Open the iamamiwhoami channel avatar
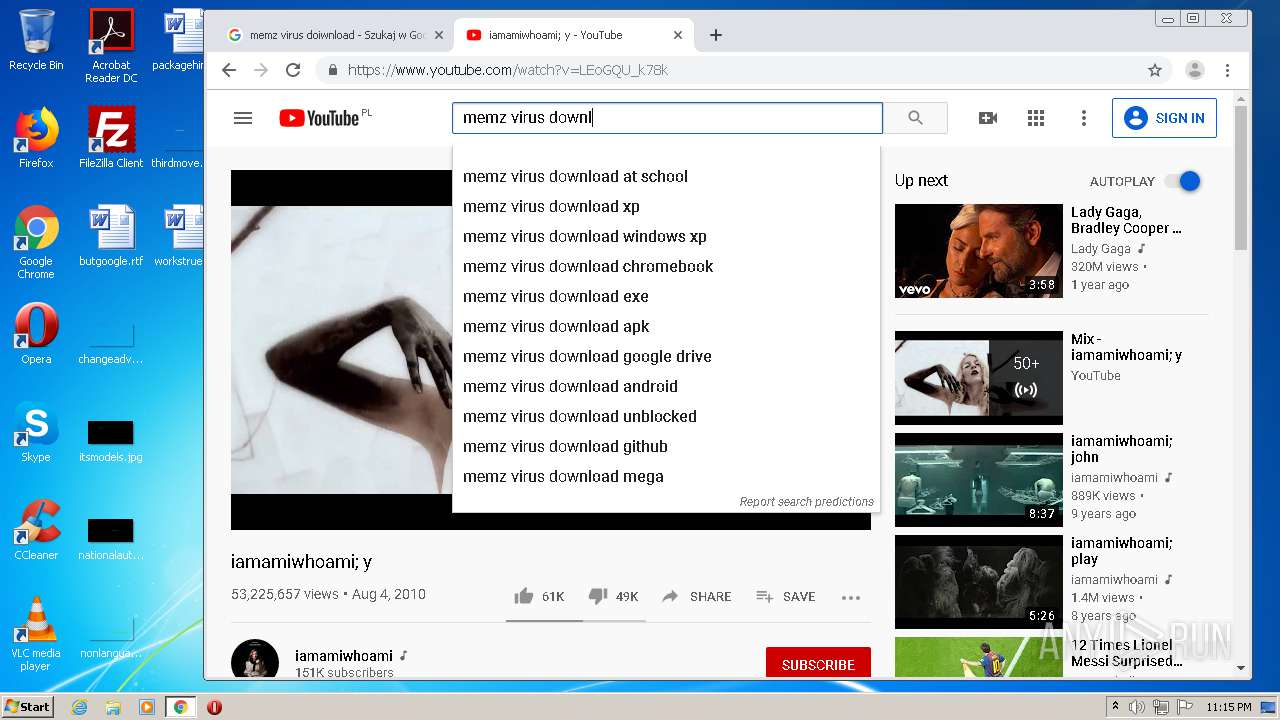The height and width of the screenshot is (720, 1280). coord(255,660)
